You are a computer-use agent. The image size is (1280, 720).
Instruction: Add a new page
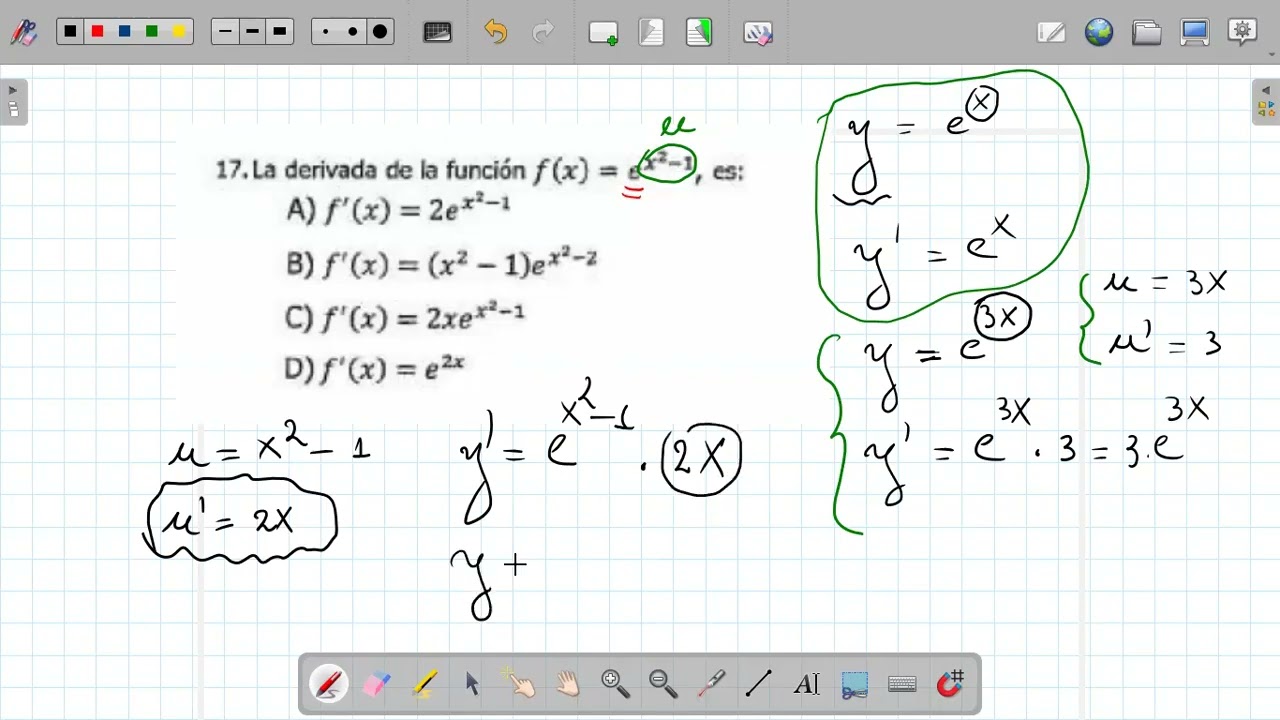[603, 33]
